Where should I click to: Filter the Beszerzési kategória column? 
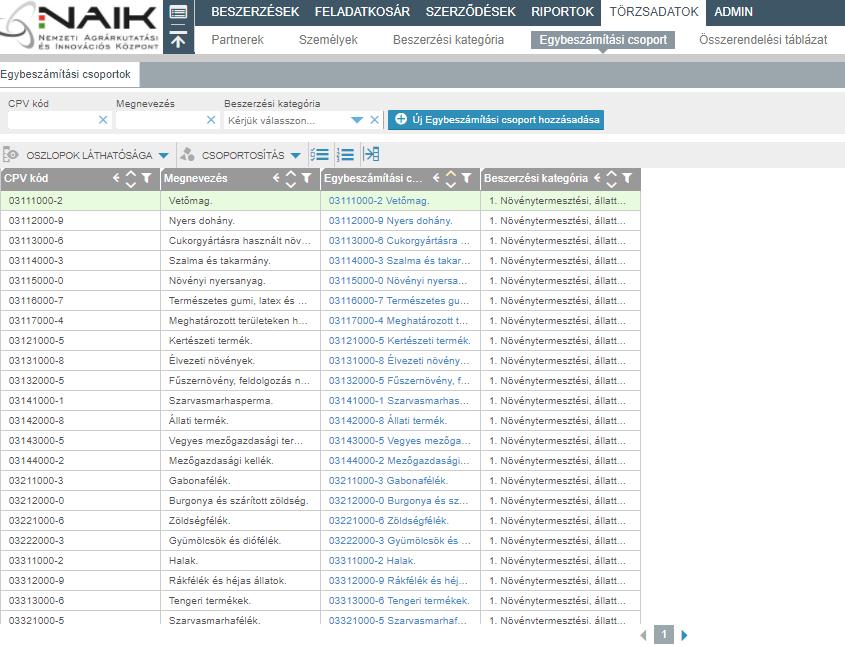[627, 177]
